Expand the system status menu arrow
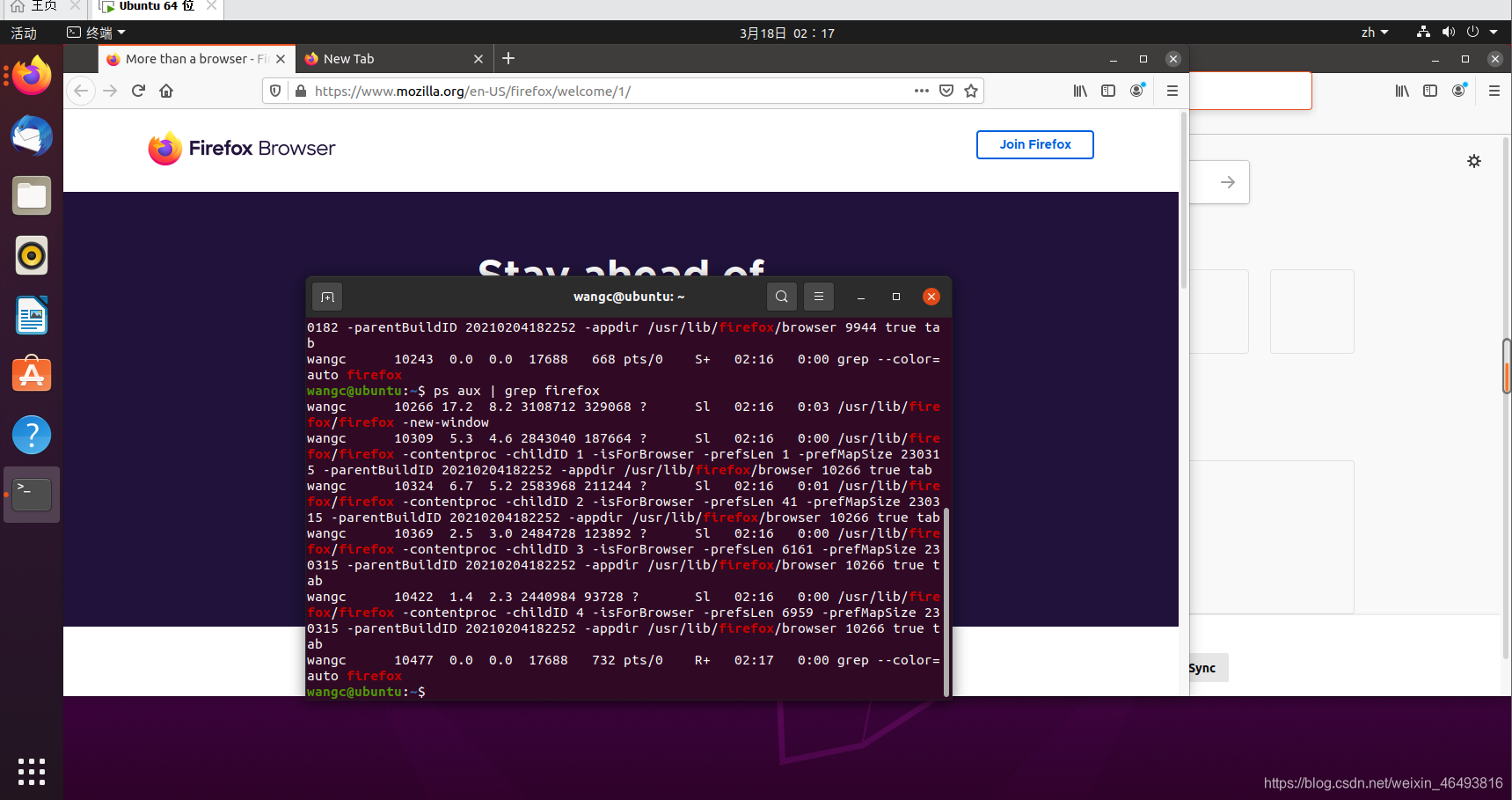The width and height of the screenshot is (1512, 800). 1494,33
